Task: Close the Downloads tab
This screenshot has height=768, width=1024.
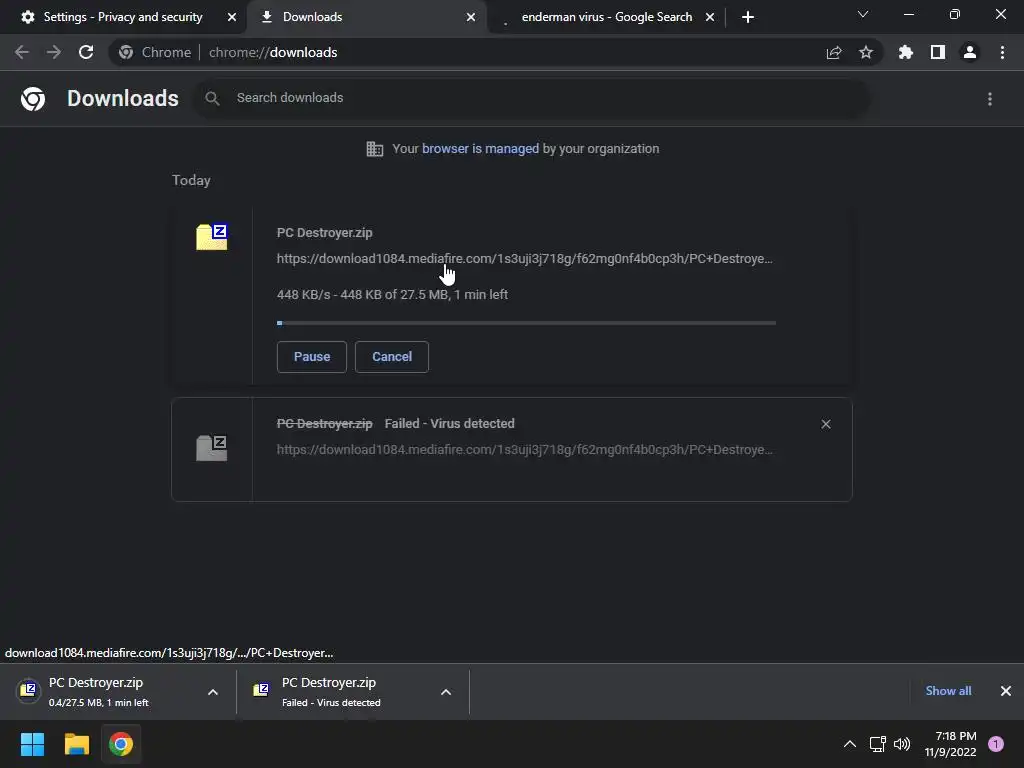Action: (471, 17)
